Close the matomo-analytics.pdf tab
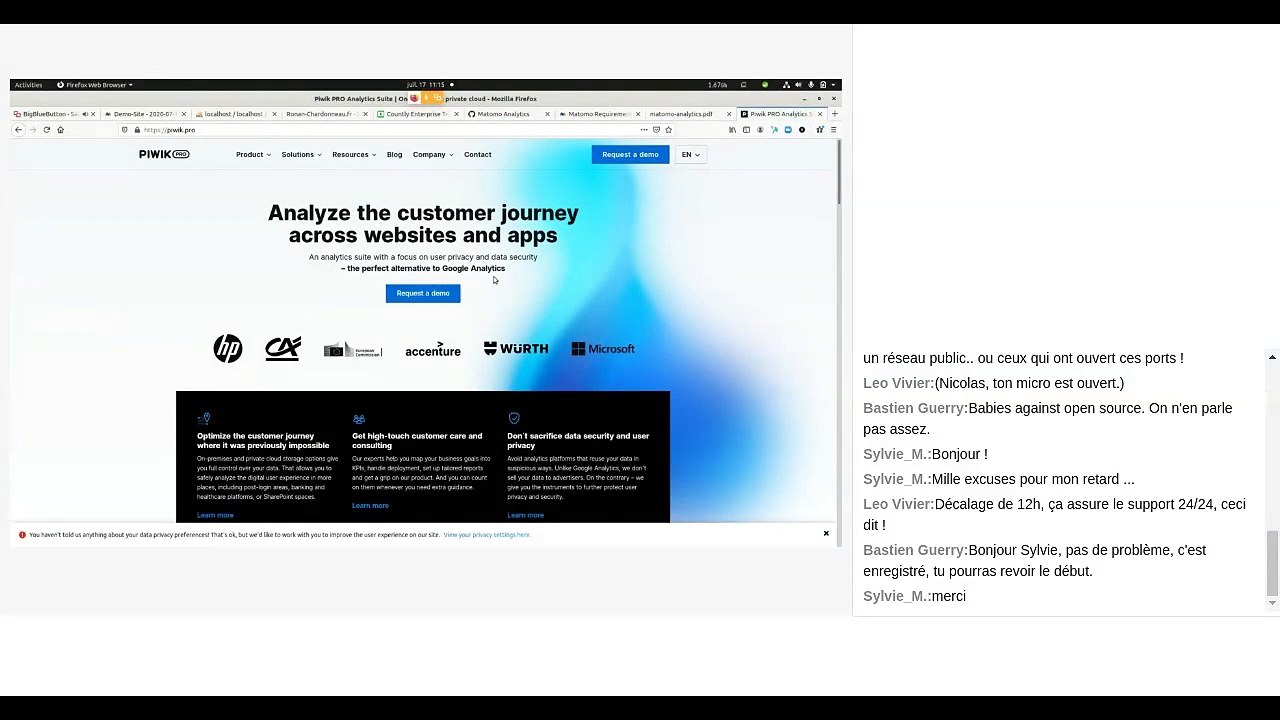Viewport: 1280px width, 720px height. click(728, 114)
